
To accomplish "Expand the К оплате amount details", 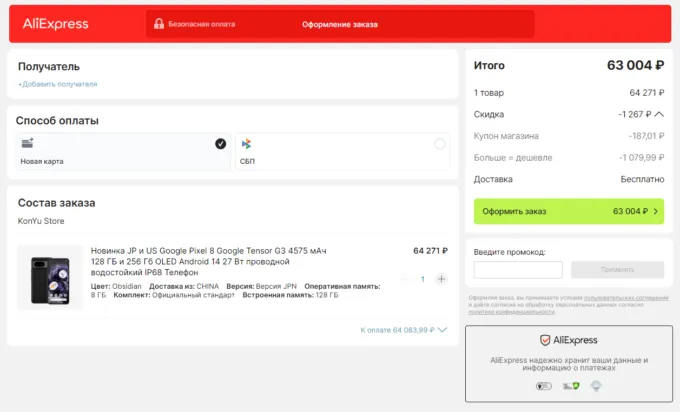I will (442, 329).
